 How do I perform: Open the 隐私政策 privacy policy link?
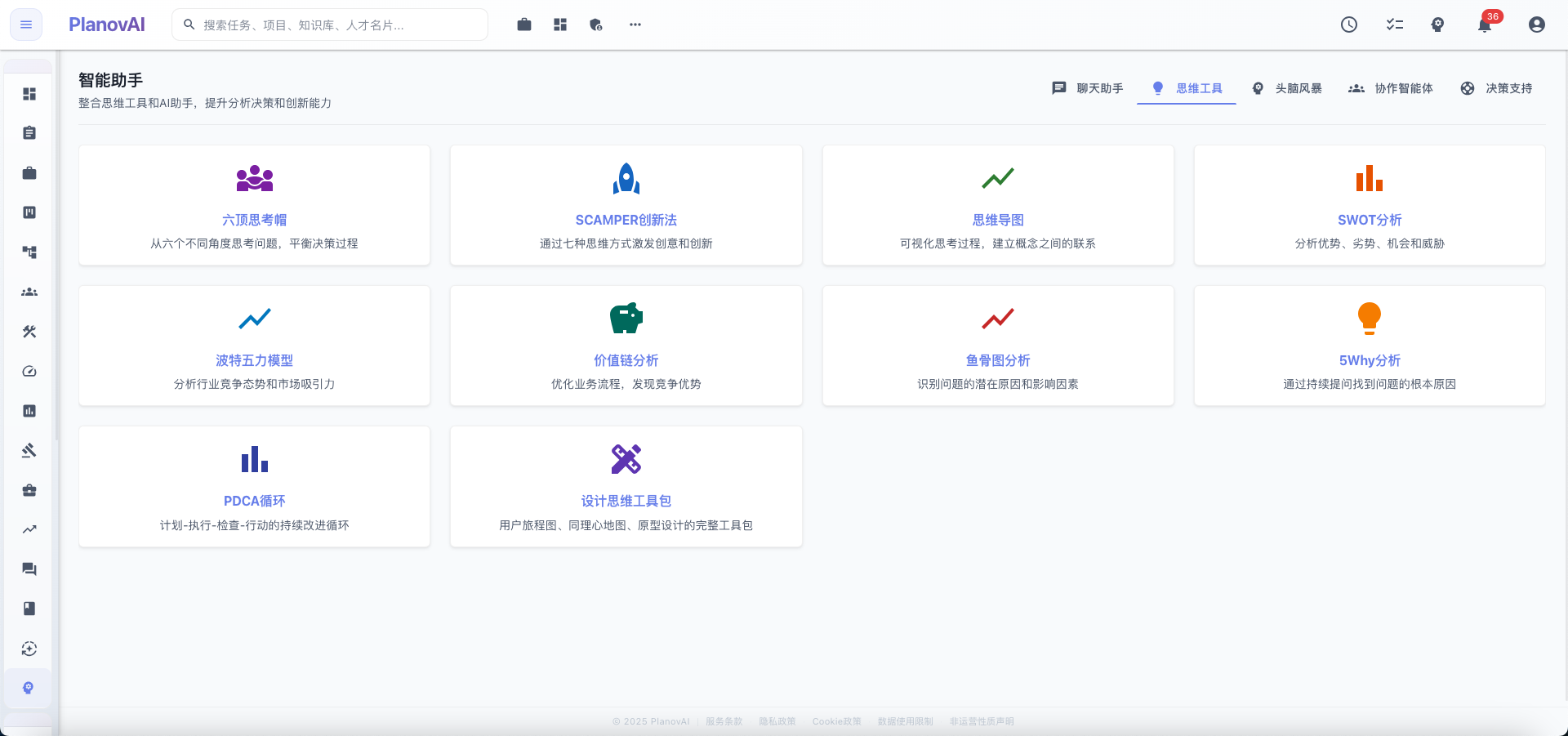click(777, 721)
